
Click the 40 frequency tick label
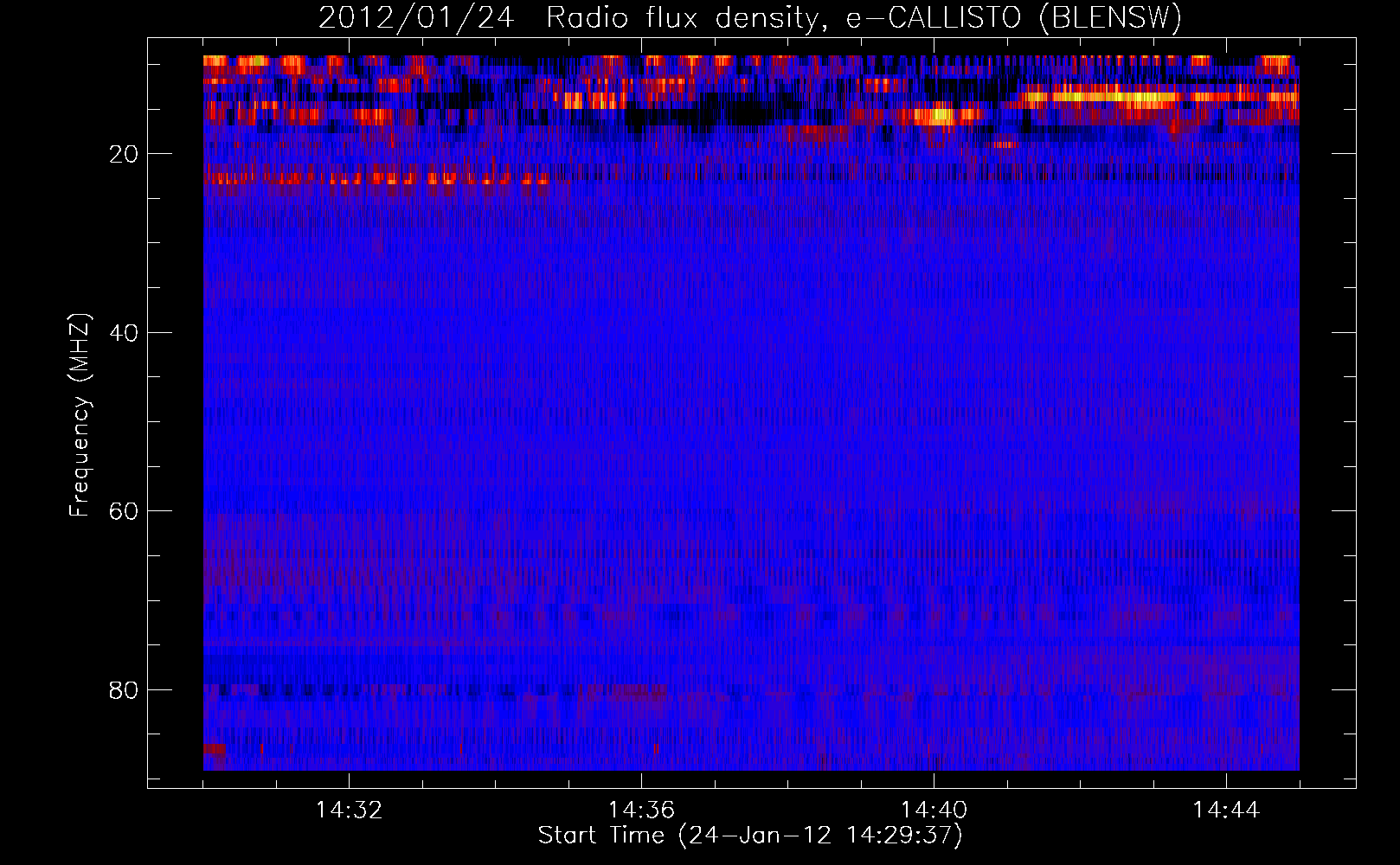click(124, 333)
